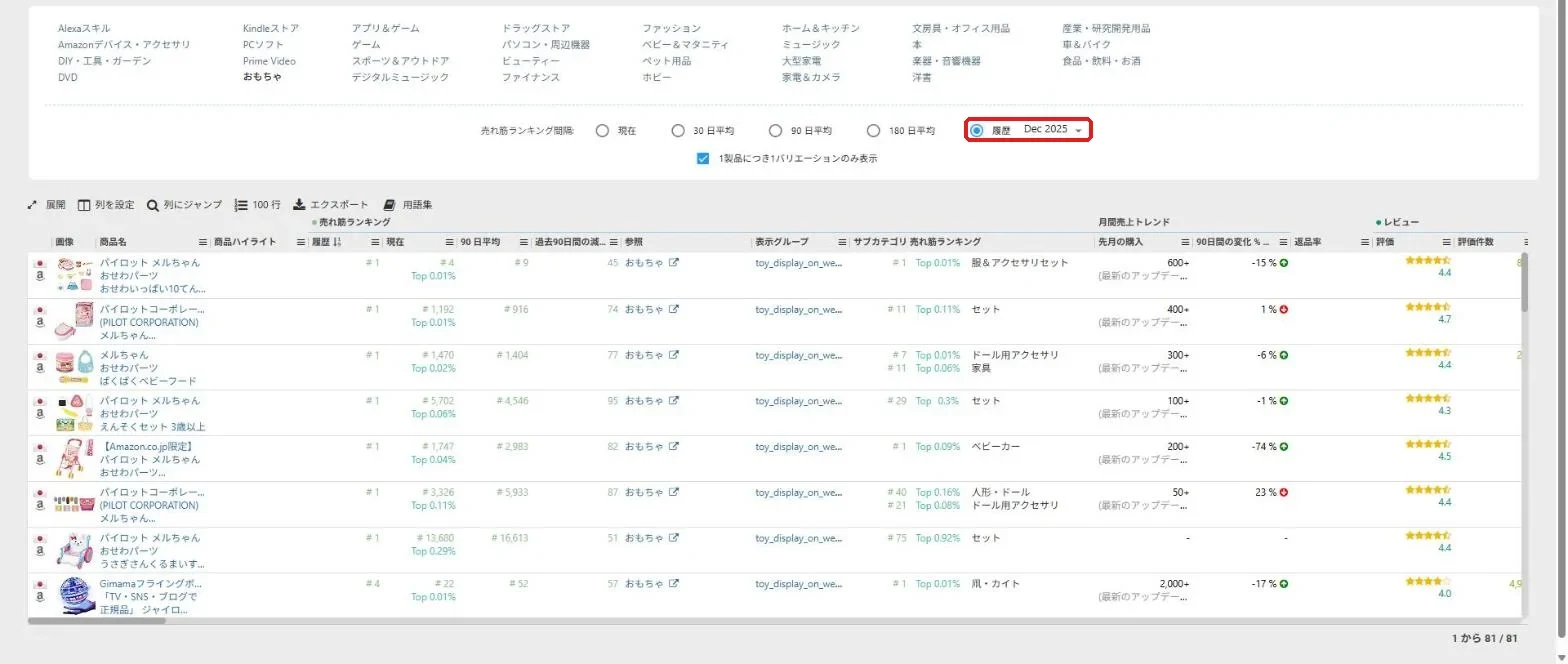The width and height of the screenshot is (1568, 664).
Task: Click the green trend arrow next to -74 %
Action: [x=1284, y=446]
